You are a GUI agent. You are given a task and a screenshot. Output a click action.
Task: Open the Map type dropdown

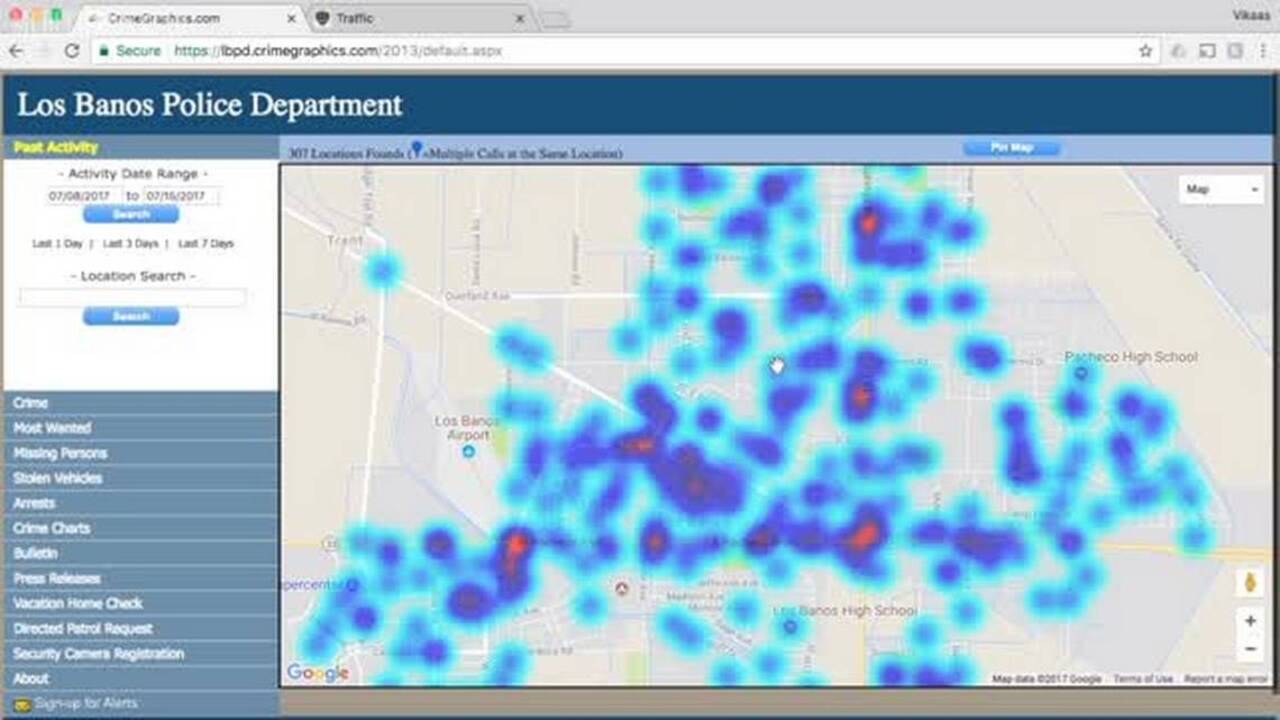1221,189
